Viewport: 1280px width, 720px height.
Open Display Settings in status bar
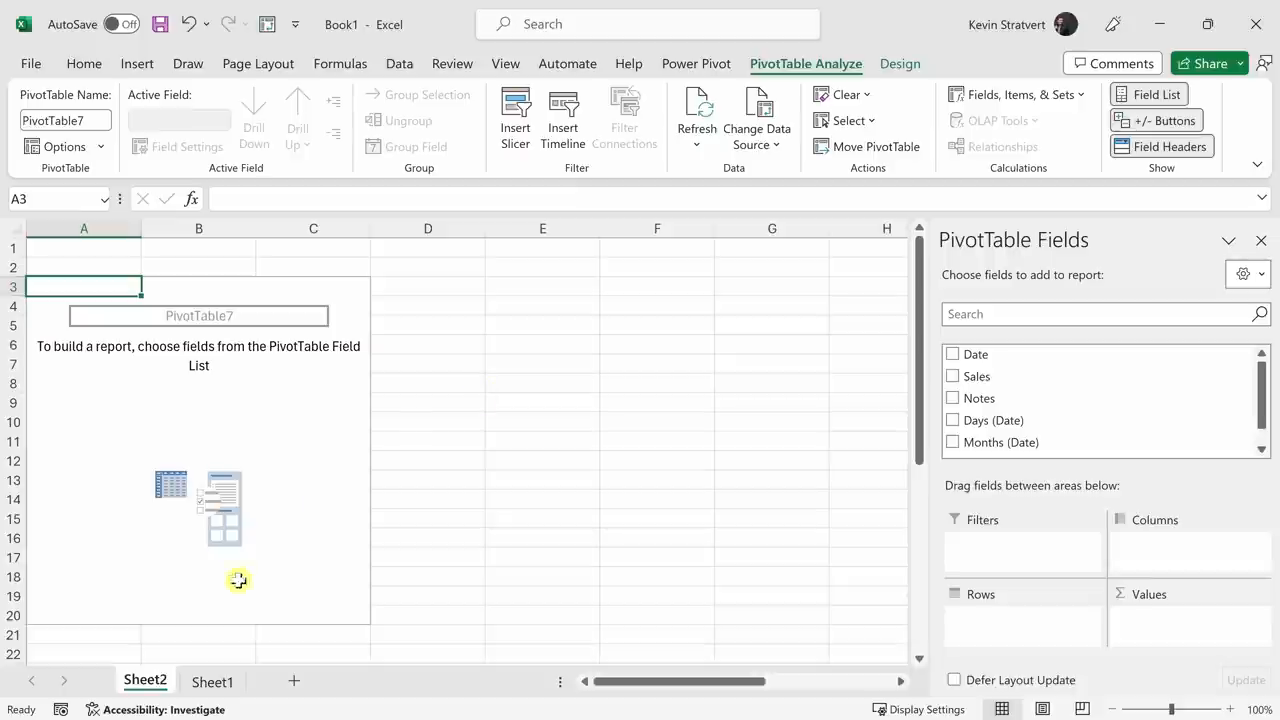pyautogui.click(x=918, y=710)
